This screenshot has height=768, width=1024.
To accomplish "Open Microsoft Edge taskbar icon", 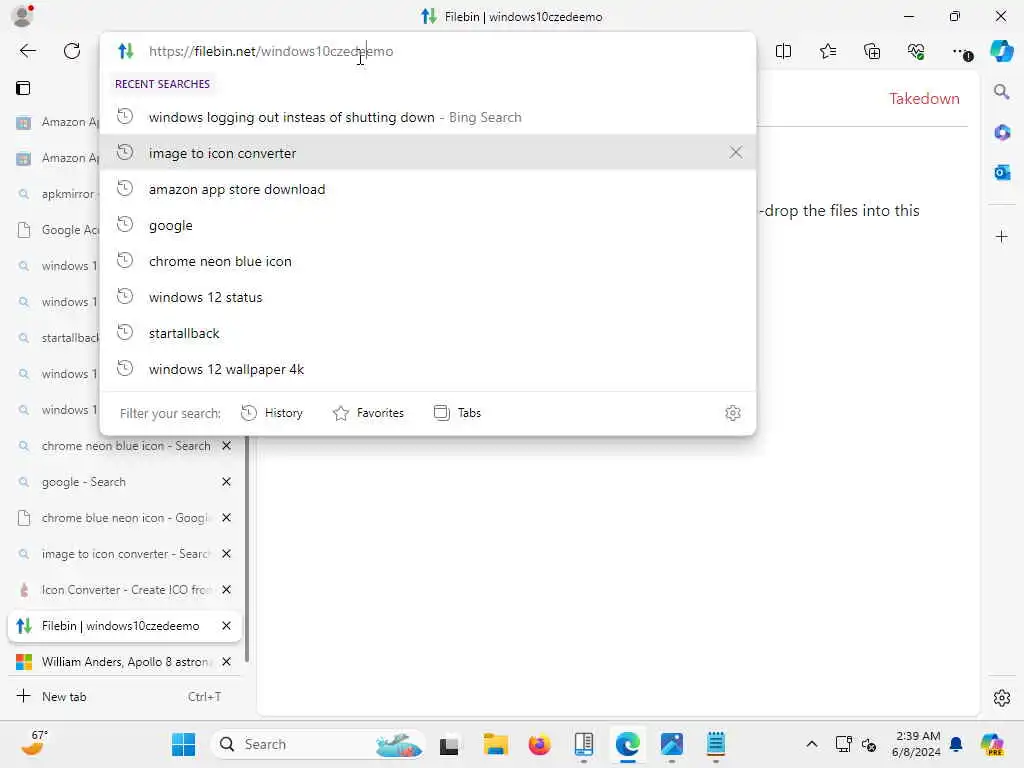I will [x=628, y=744].
